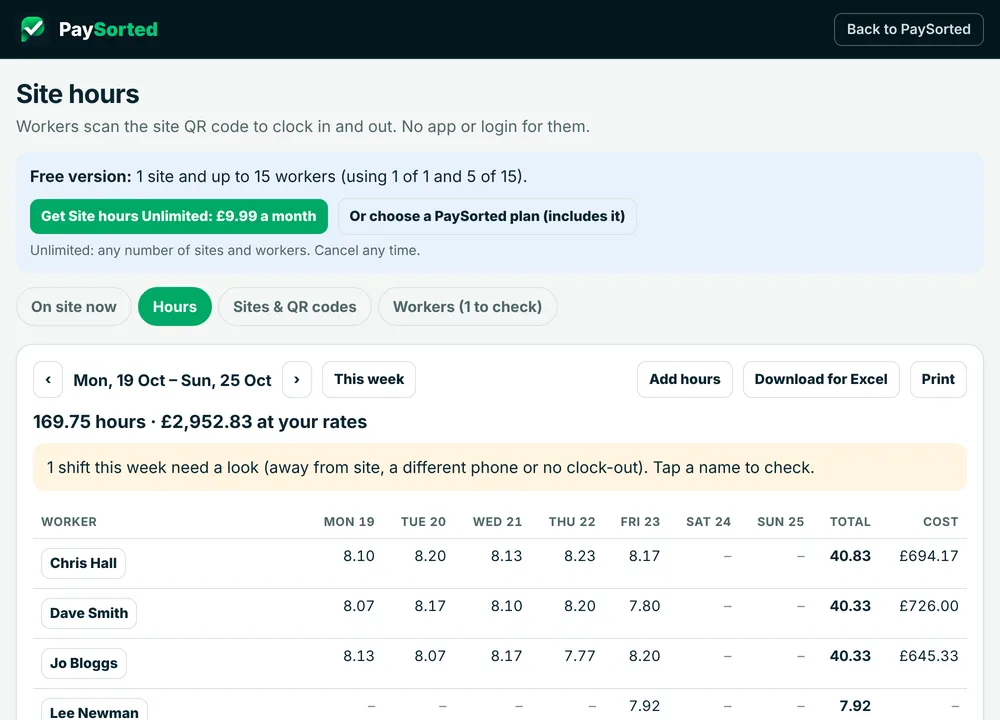
Task: Click the Unlimited cancel any time note
Action: tap(225, 251)
